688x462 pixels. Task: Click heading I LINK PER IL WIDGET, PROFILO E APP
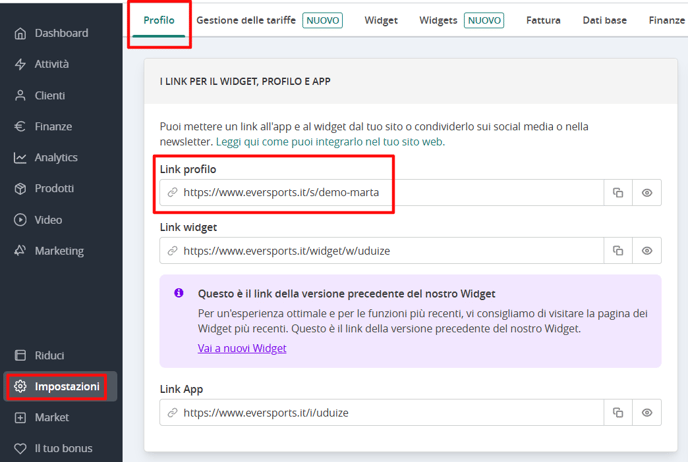(x=245, y=81)
